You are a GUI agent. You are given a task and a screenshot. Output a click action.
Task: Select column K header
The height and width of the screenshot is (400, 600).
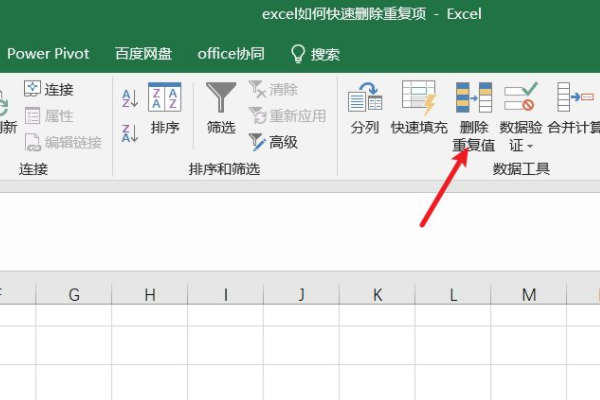(377, 294)
